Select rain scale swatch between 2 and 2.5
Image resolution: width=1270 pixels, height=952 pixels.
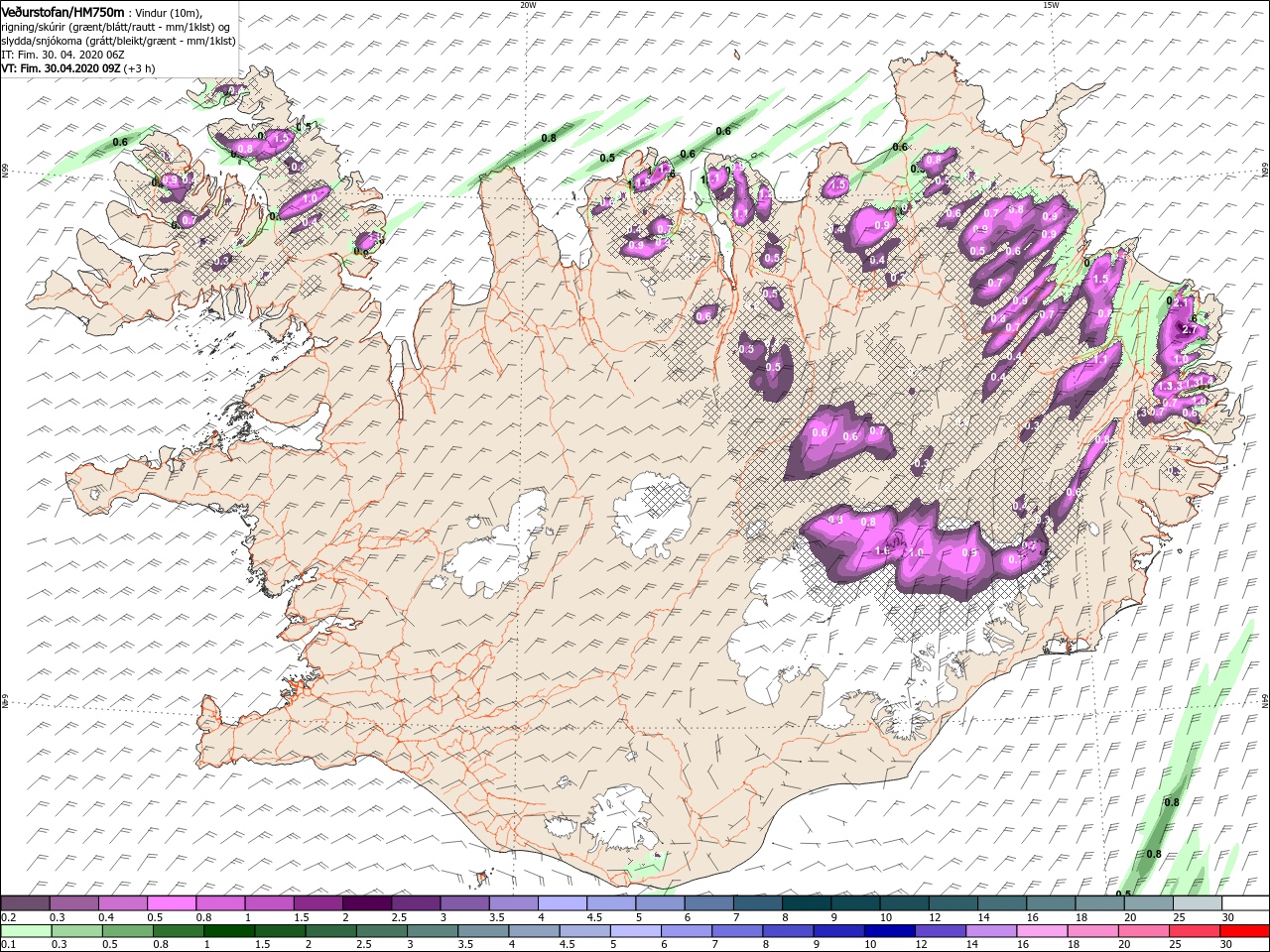click(x=329, y=931)
